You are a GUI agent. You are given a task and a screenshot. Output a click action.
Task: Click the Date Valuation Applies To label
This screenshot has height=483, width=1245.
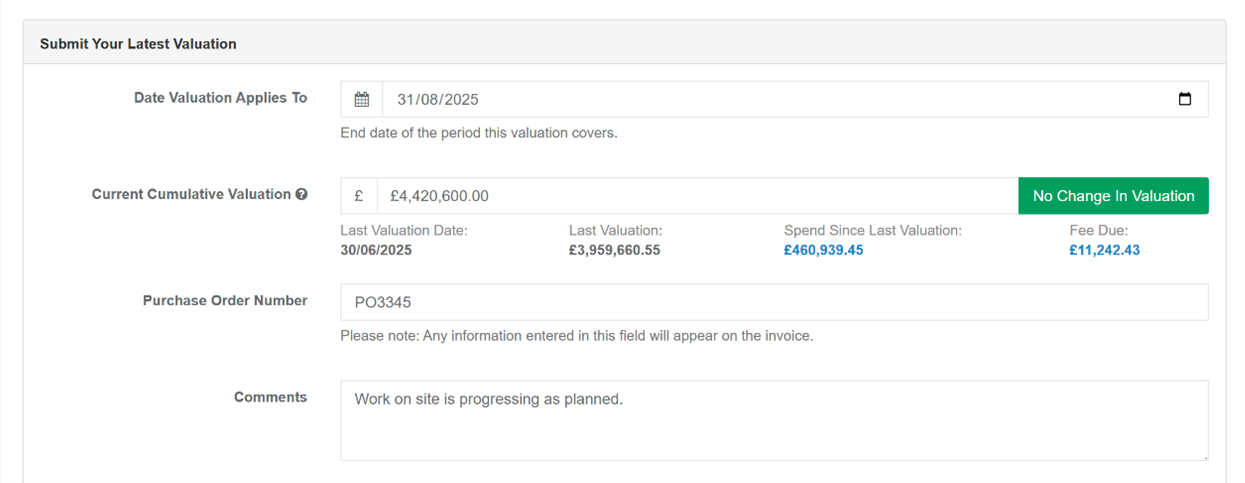(220, 98)
